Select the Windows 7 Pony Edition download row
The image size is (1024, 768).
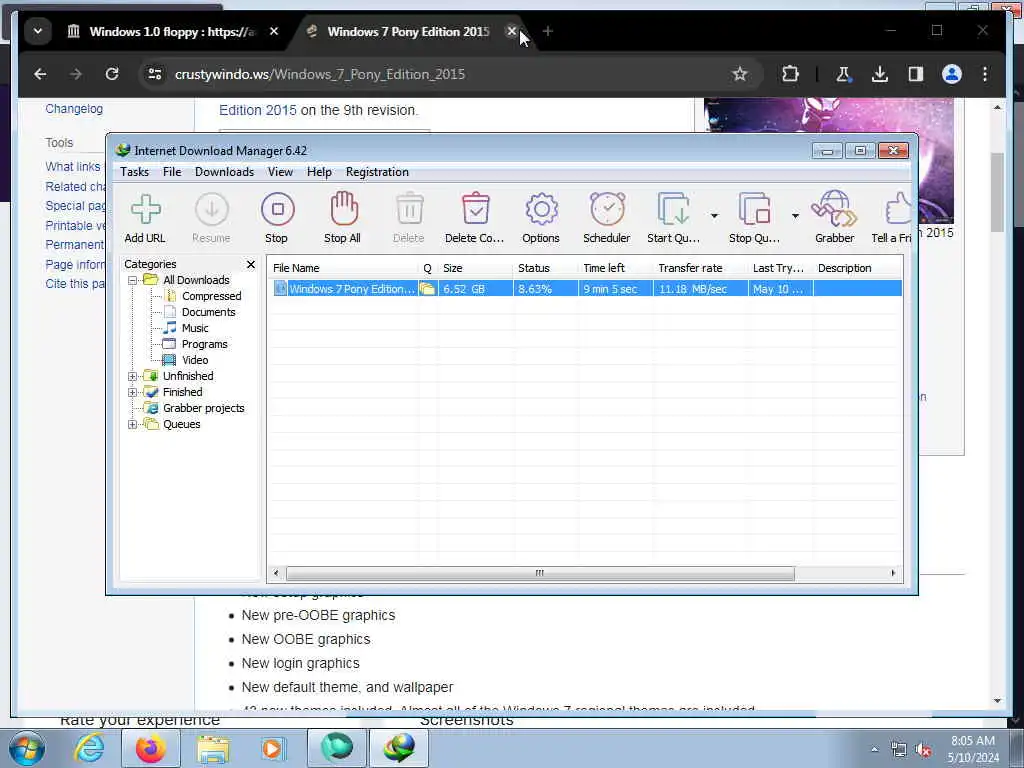pyautogui.click(x=586, y=289)
